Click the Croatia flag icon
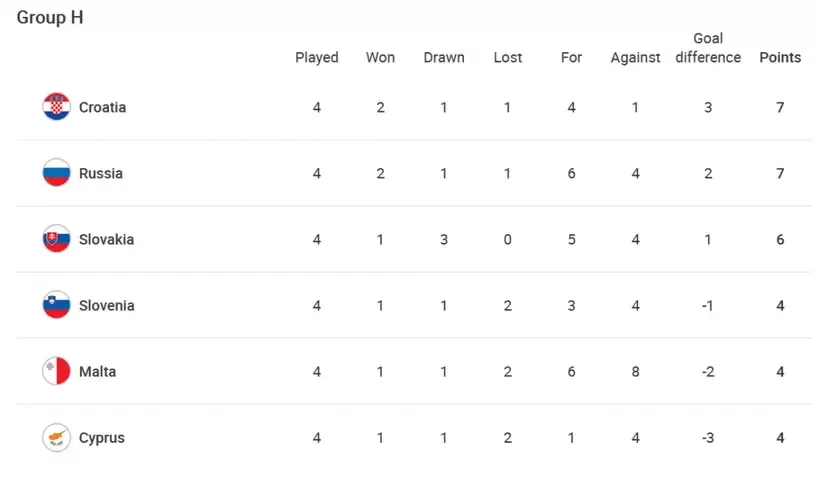 coord(56,107)
